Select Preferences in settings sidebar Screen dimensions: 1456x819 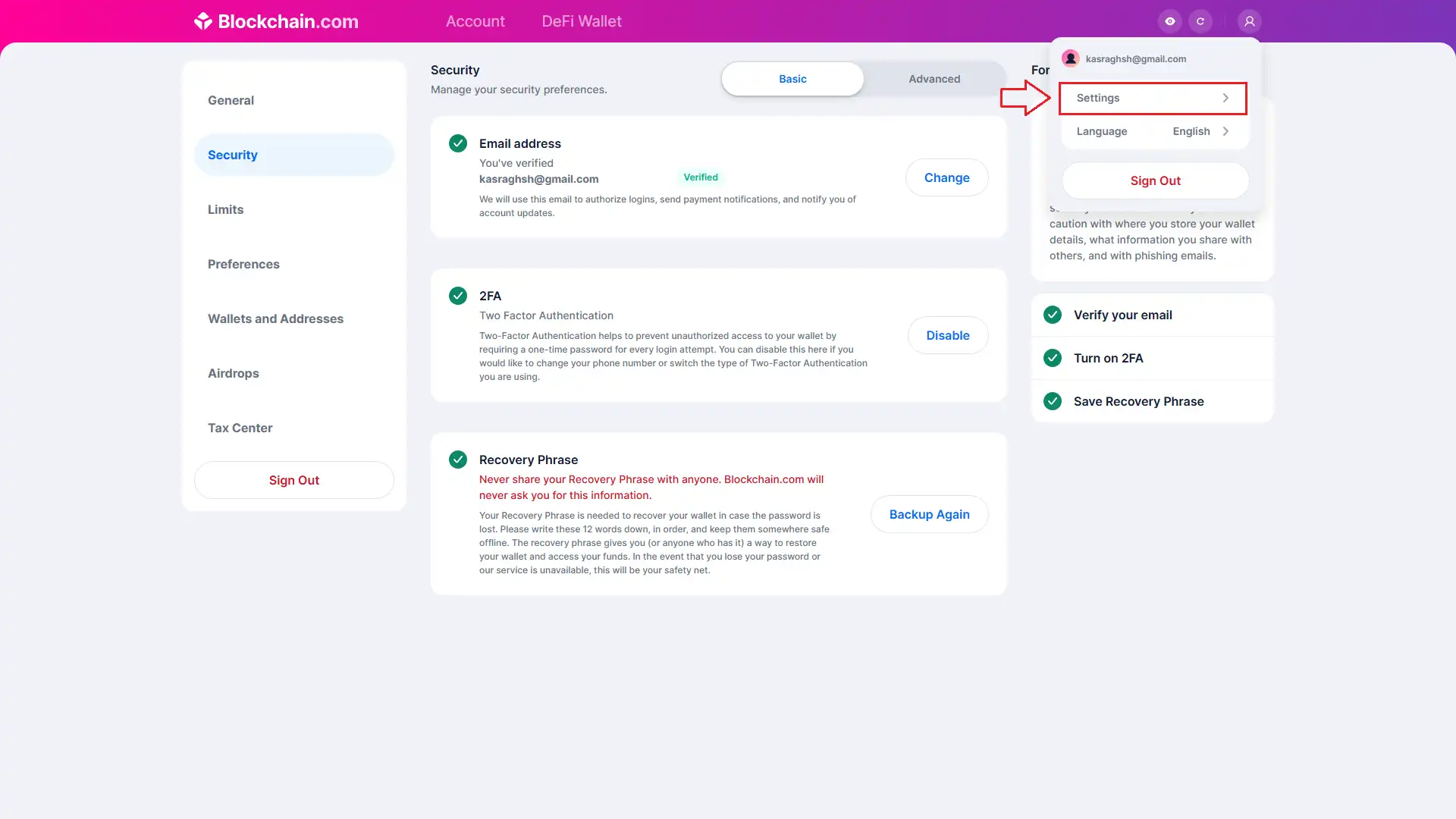pos(294,264)
